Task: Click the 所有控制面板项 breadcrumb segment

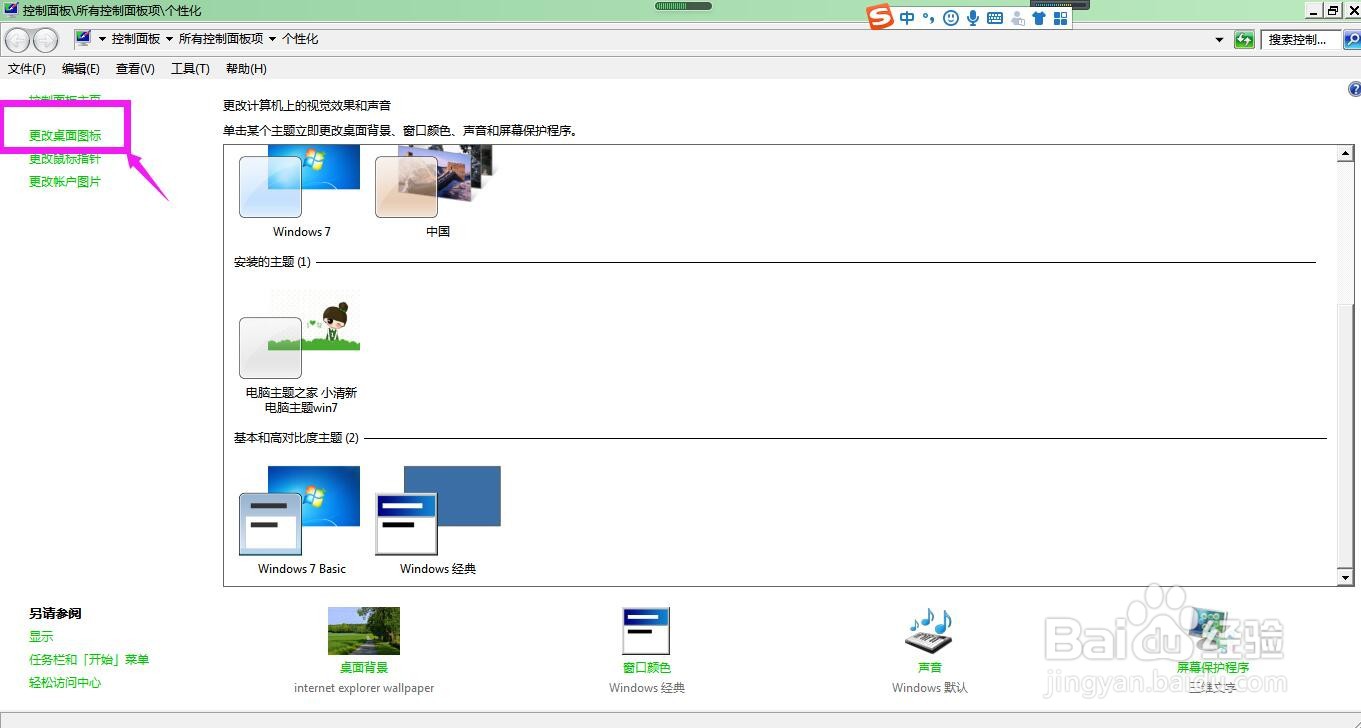Action: pos(221,39)
